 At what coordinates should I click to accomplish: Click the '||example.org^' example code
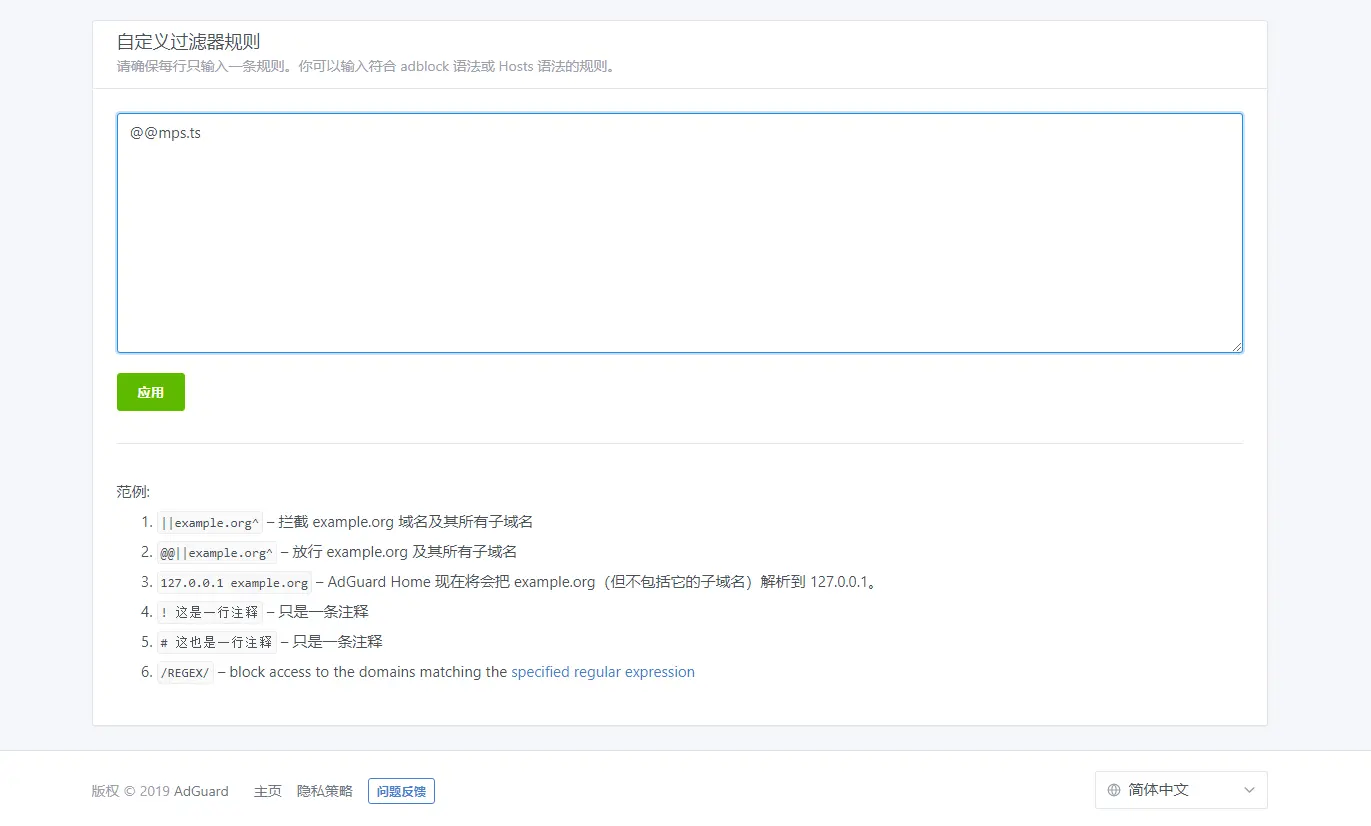[210, 522]
